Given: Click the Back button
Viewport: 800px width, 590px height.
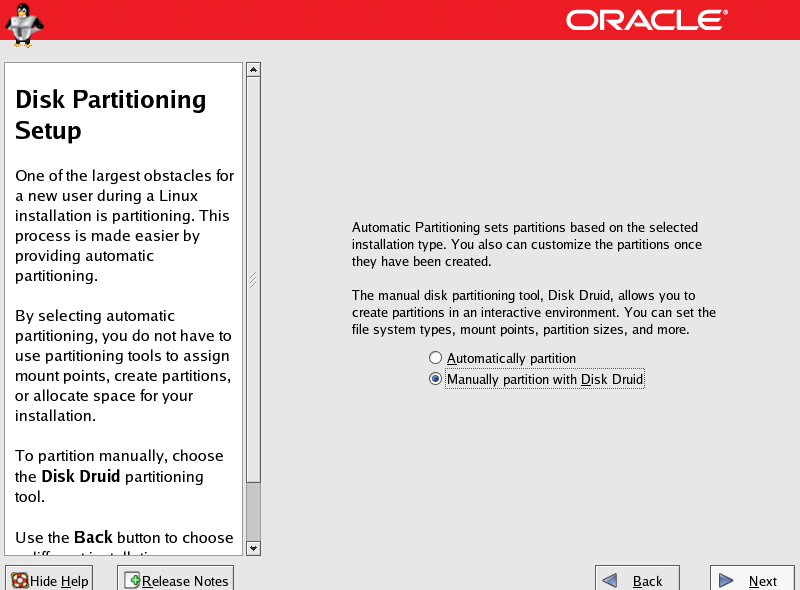Looking at the screenshot, I should [637, 580].
